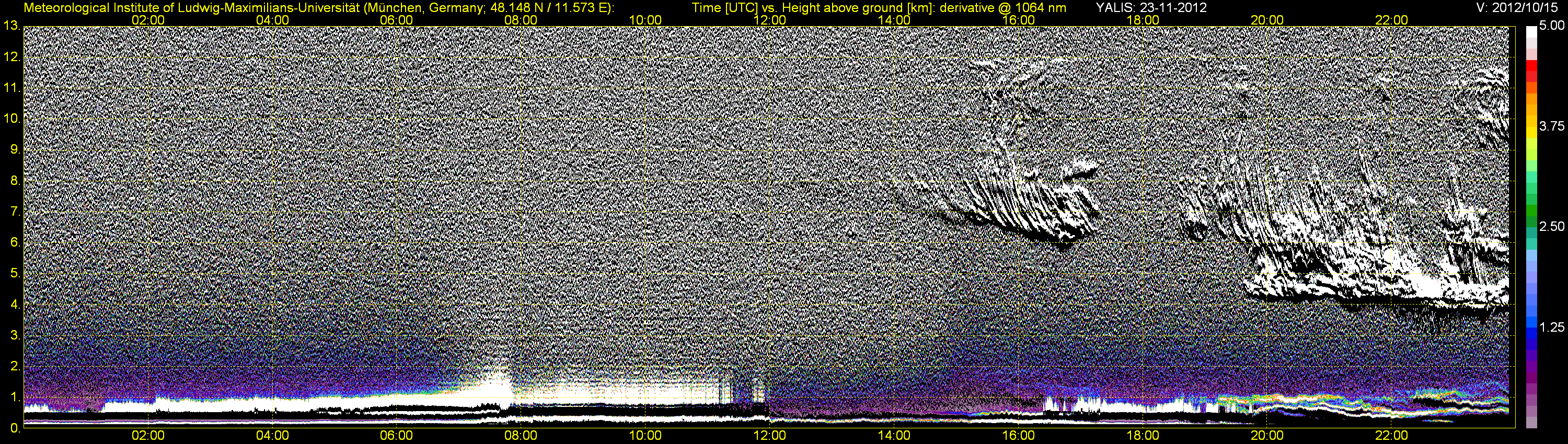
Task: Click the 1.25 colorbar scale value
Action: pyautogui.click(x=1552, y=327)
